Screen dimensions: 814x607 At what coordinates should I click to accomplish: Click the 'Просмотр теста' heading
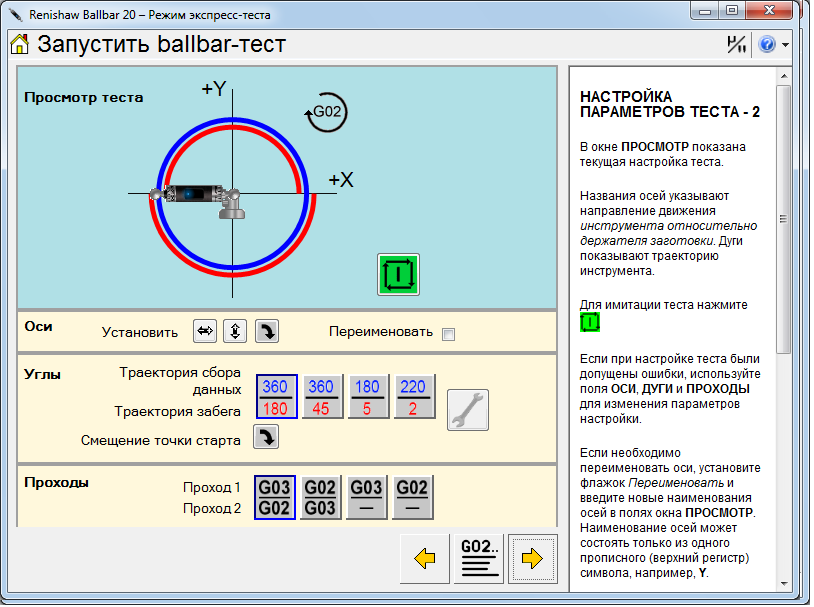(x=84, y=98)
